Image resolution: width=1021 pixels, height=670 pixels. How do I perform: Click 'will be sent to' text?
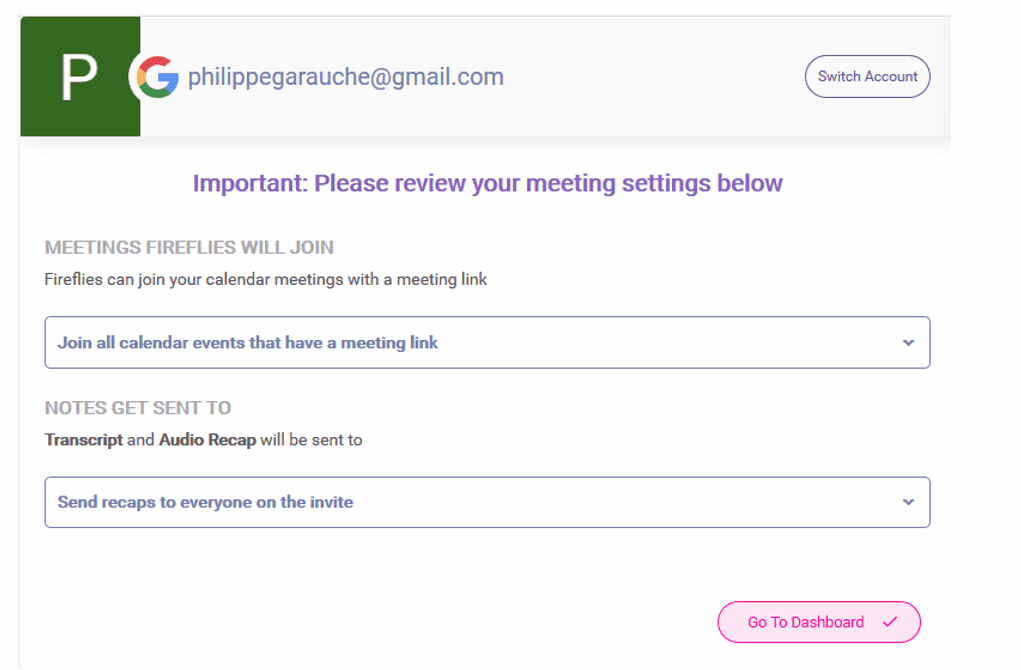point(311,440)
